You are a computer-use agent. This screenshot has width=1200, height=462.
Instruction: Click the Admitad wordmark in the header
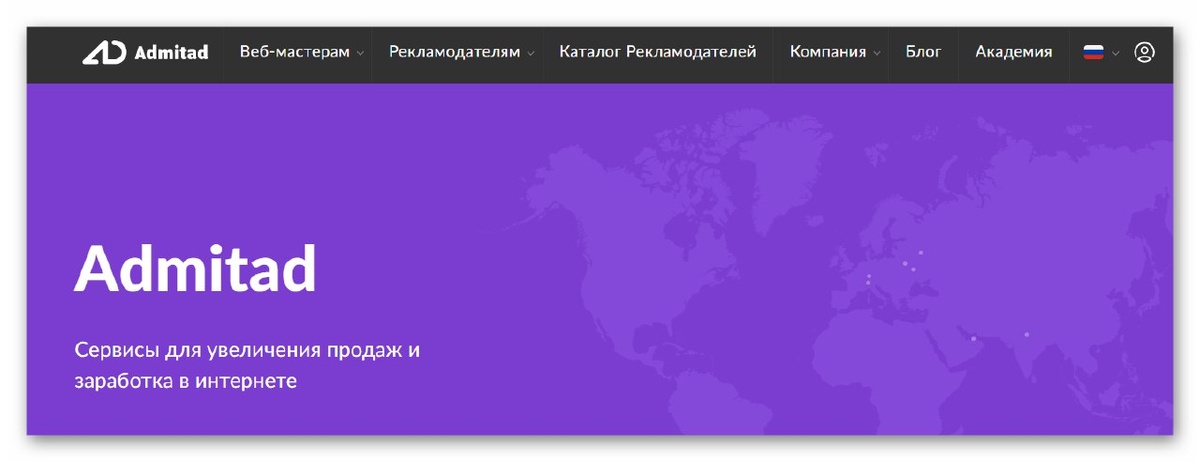coord(171,52)
